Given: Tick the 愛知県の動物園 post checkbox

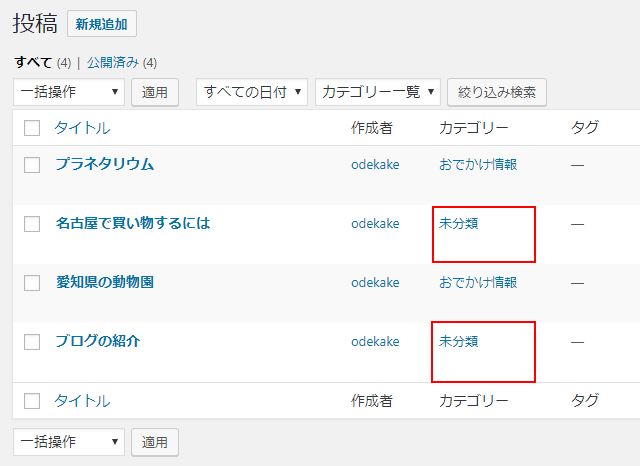Looking at the screenshot, I should coord(32,283).
